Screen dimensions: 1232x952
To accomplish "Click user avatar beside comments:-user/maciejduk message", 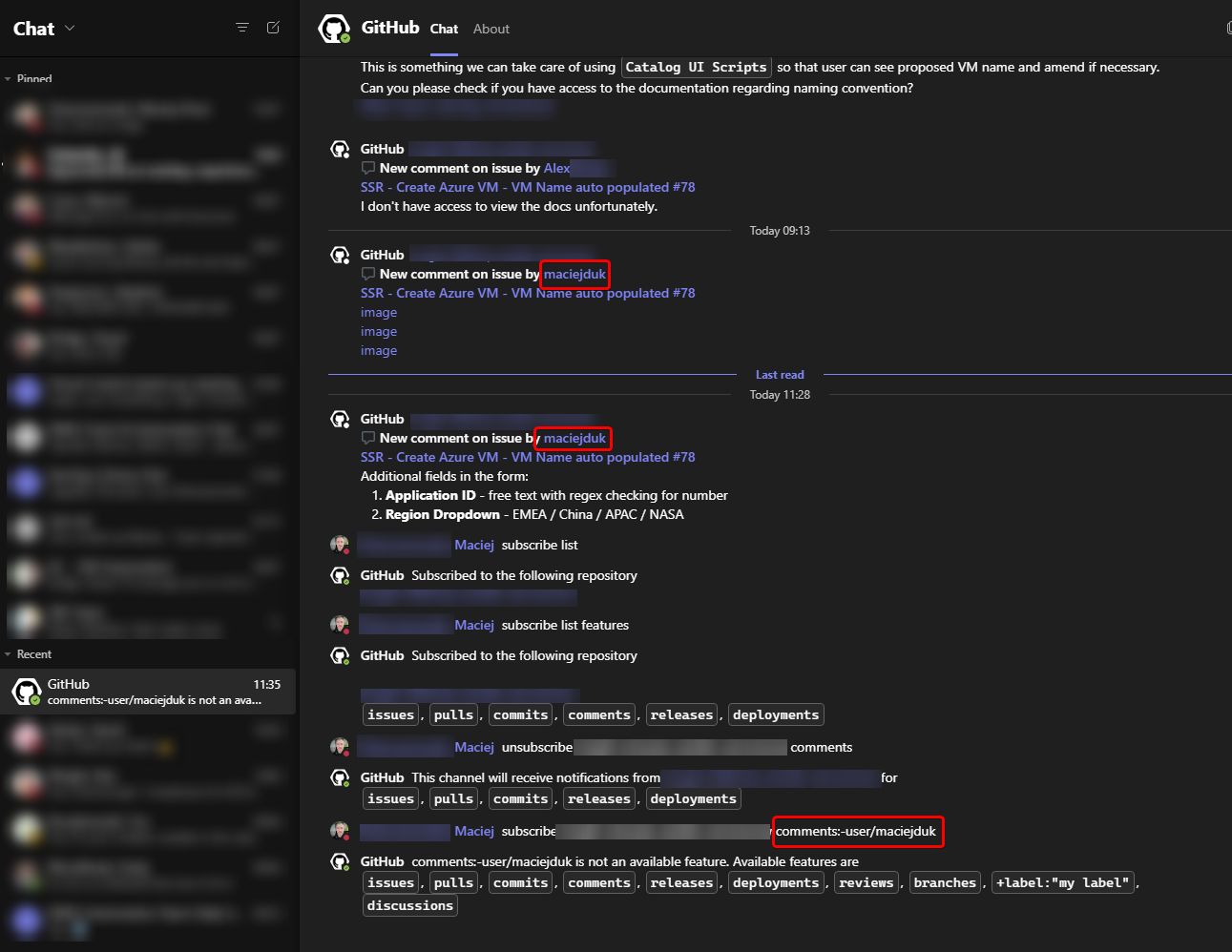I will pos(340,831).
